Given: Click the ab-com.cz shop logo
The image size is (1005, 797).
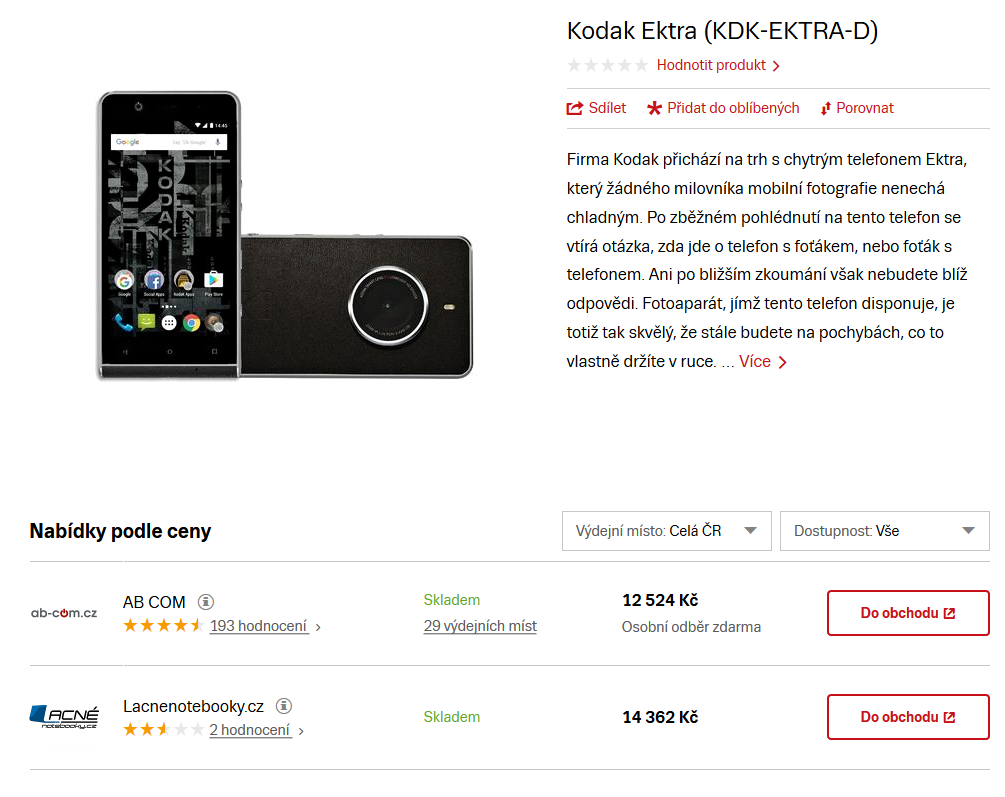Looking at the screenshot, I should [64, 613].
